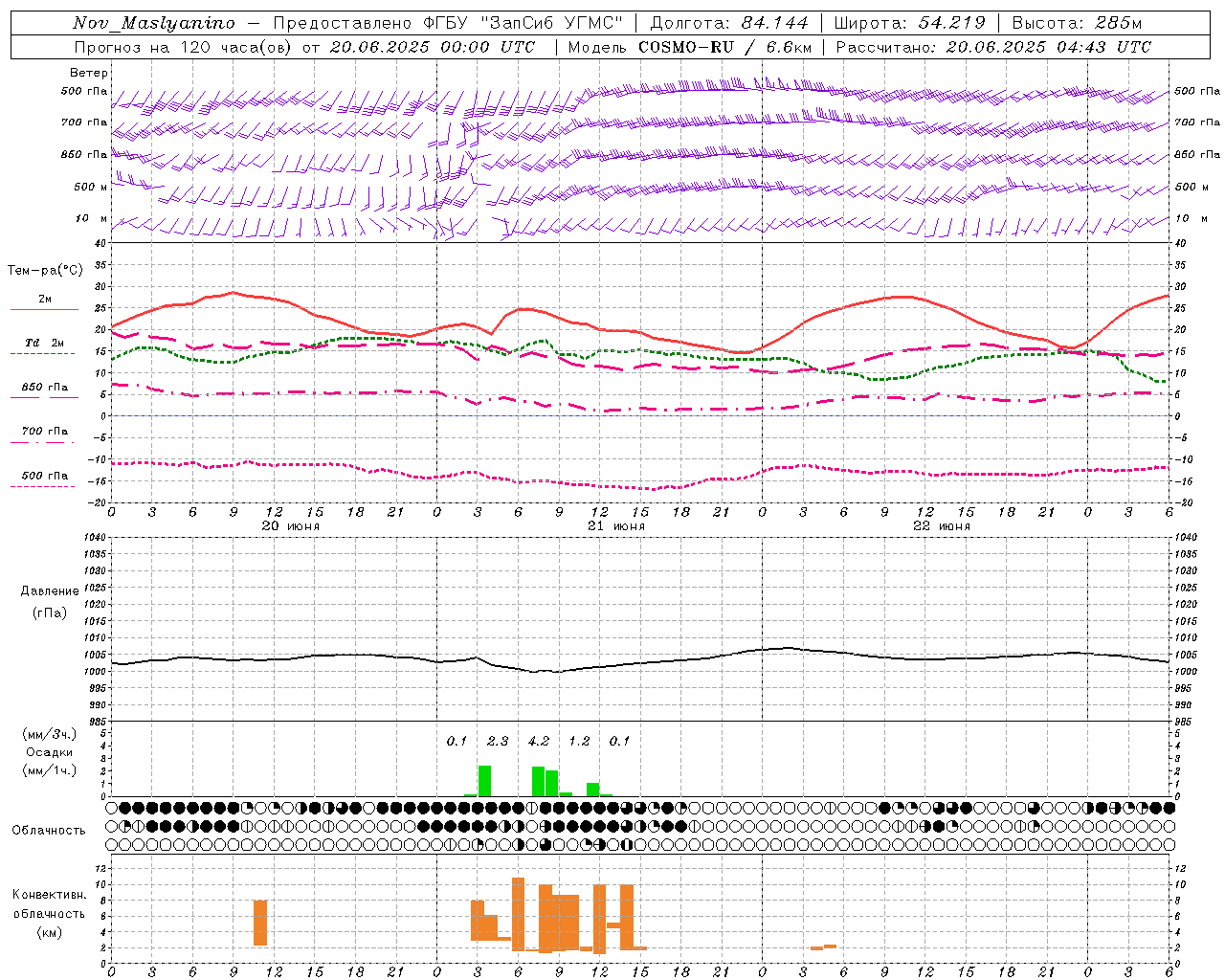Screen dimensions: 1225x980
Task: Click the Давление panel label
Action: coord(50,591)
